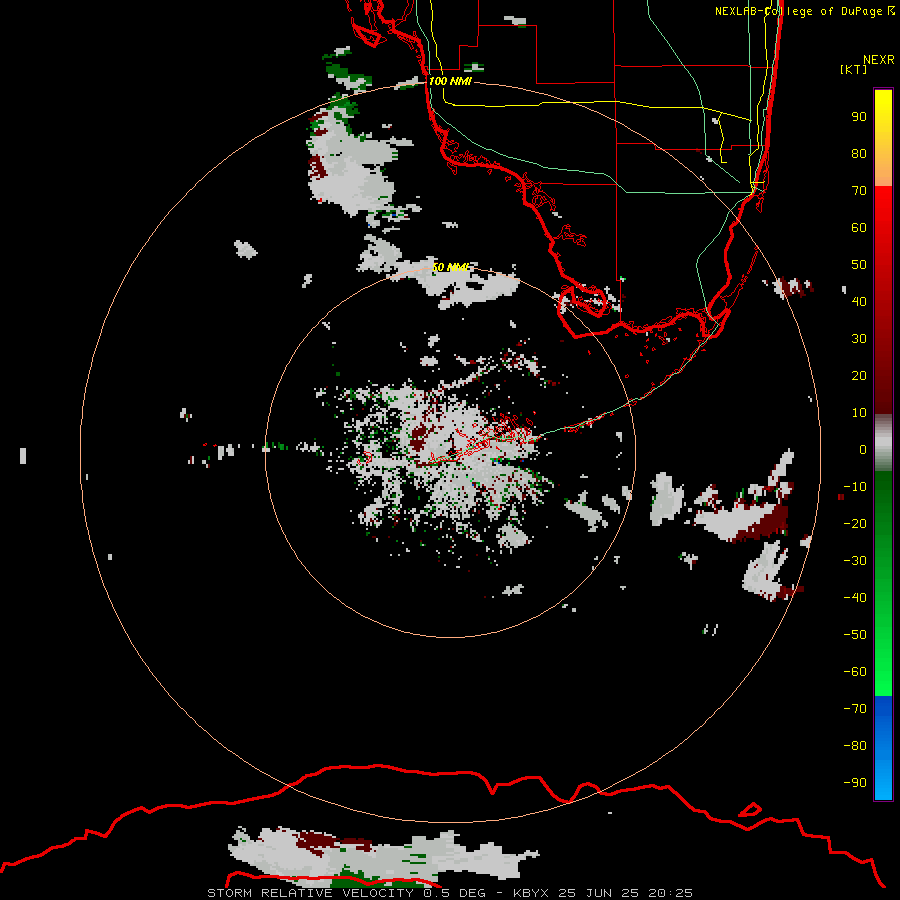Screen dimensions: 900x900
Task: Click the "20" value on the velocity scale
Action: click(859, 376)
